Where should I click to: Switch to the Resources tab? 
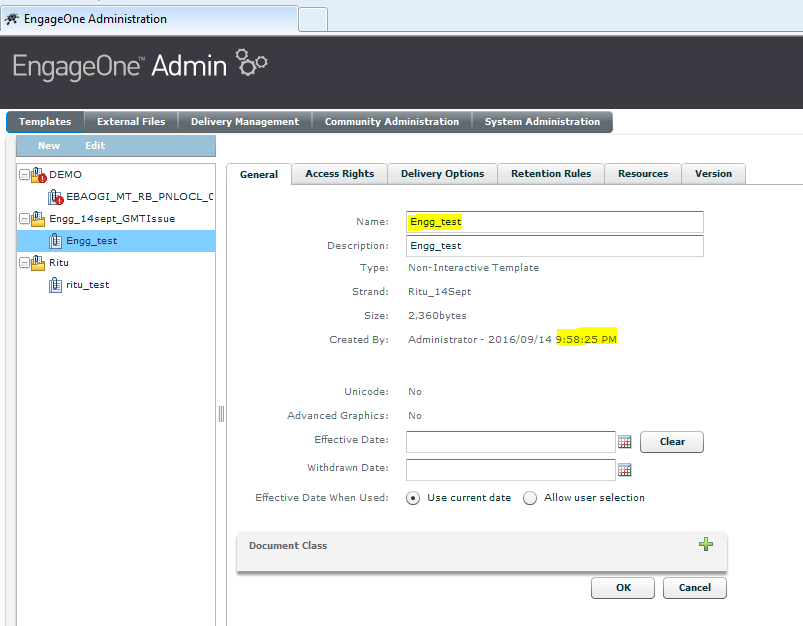pos(643,174)
